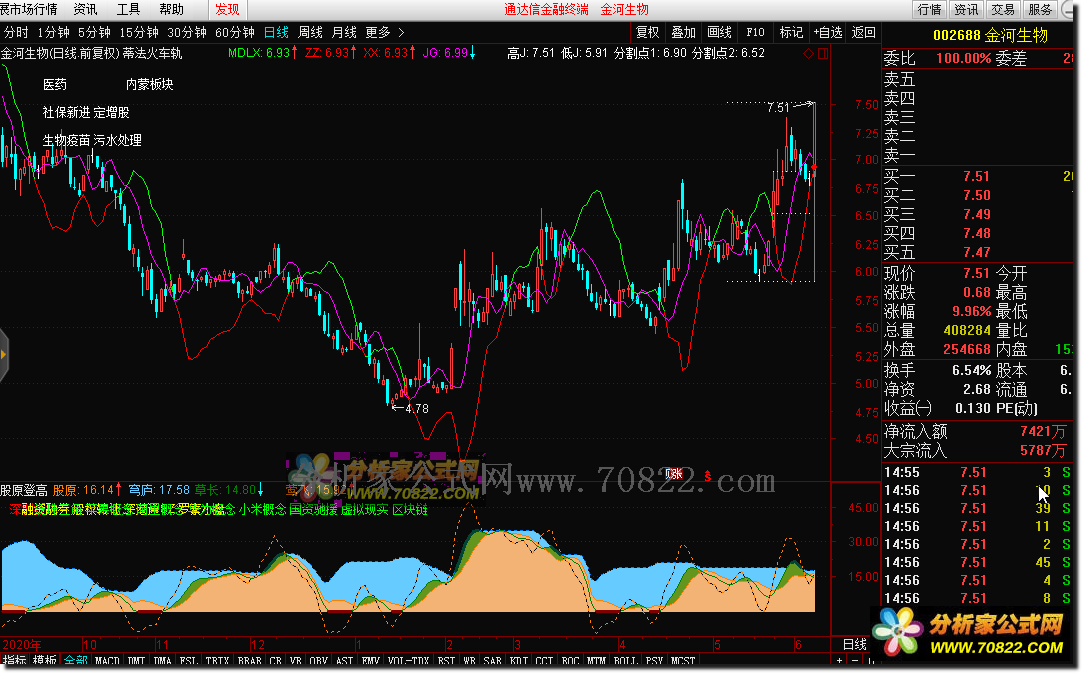Click the red diamond icon above the chart
The height and width of the screenshot is (673, 1083).
[808, 53]
